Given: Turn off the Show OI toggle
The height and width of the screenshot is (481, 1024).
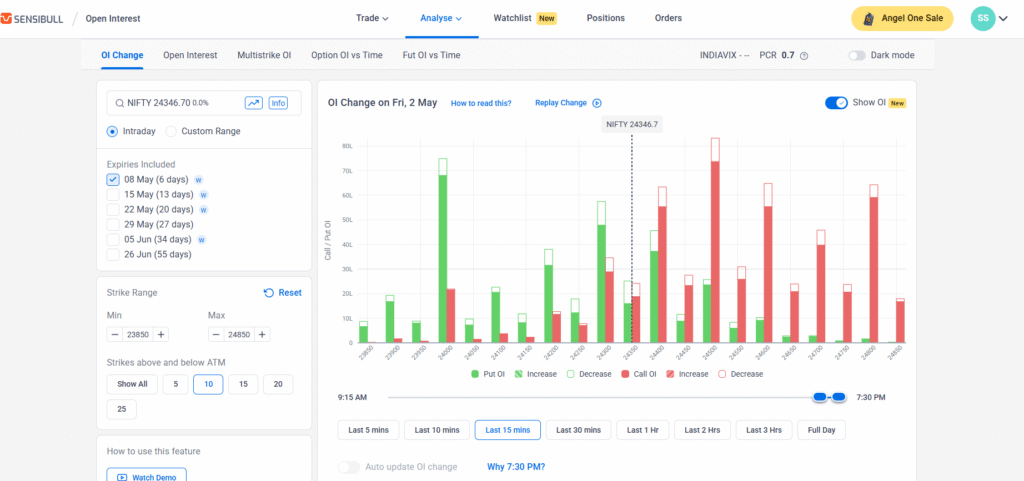Looking at the screenshot, I should 836,103.
